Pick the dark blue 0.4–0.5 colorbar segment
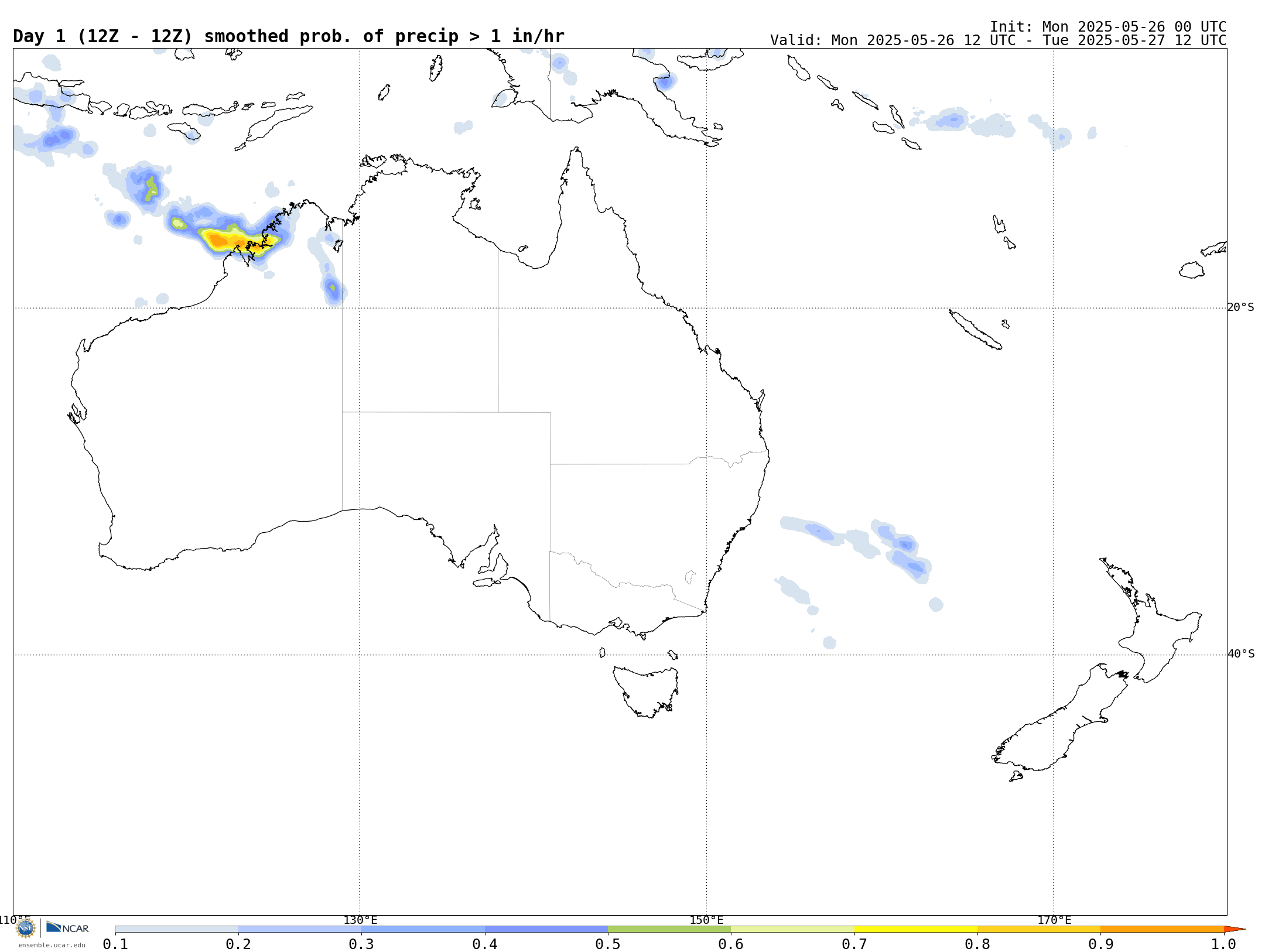 546,929
